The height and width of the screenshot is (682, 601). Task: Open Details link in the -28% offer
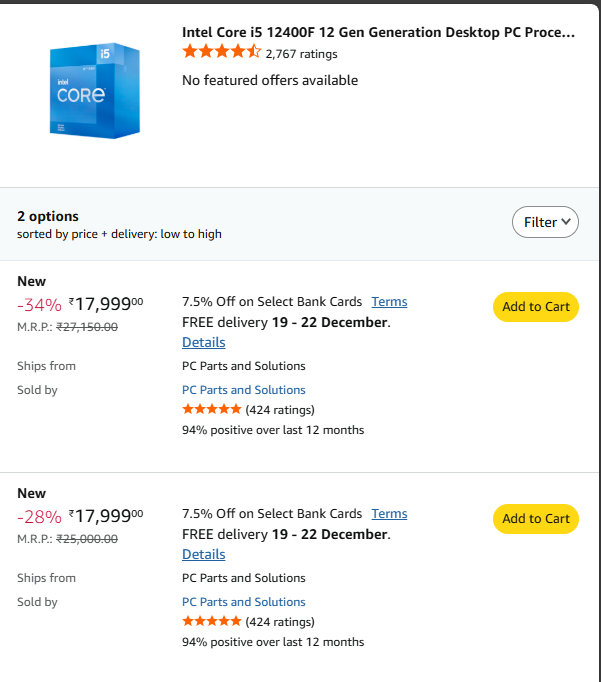[204, 554]
